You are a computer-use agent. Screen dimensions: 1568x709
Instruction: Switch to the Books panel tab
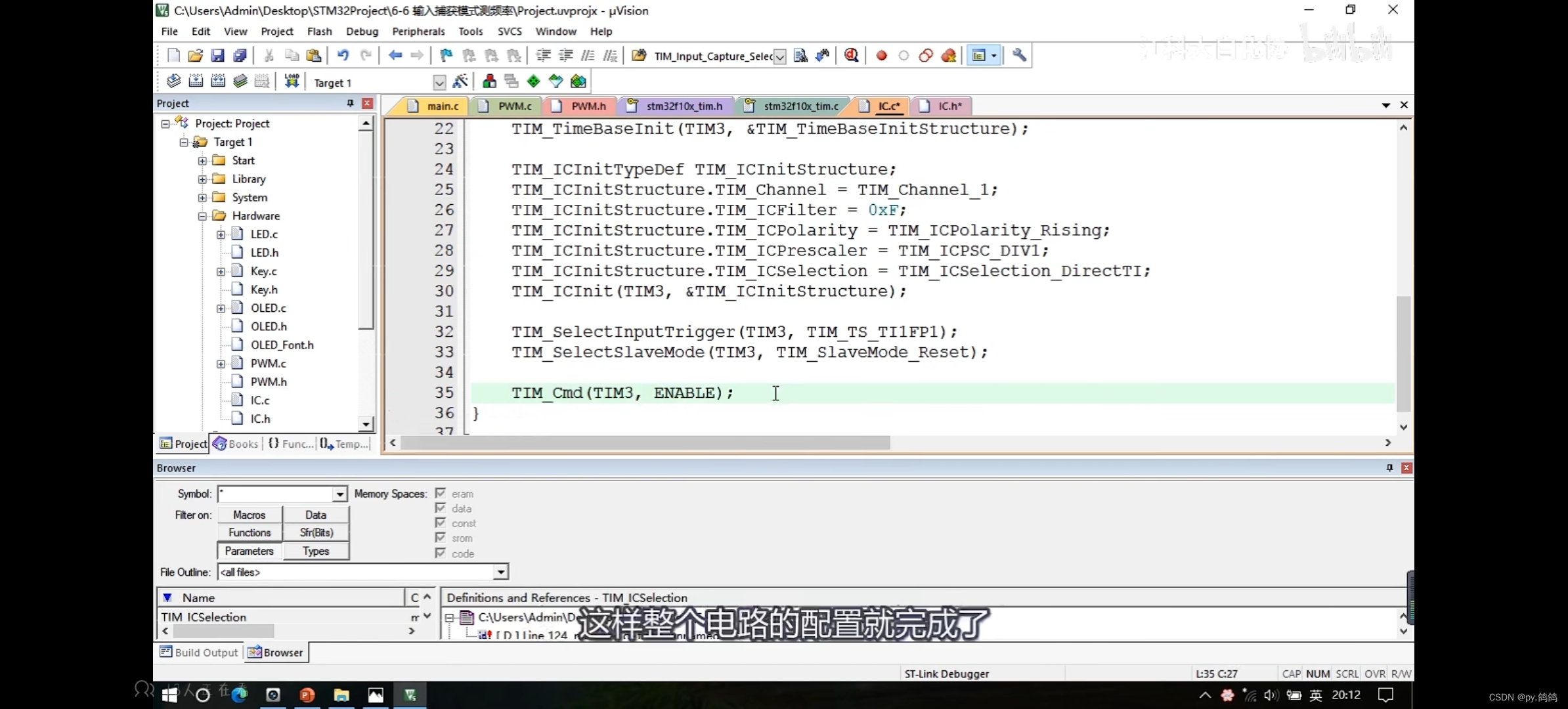tap(236, 444)
